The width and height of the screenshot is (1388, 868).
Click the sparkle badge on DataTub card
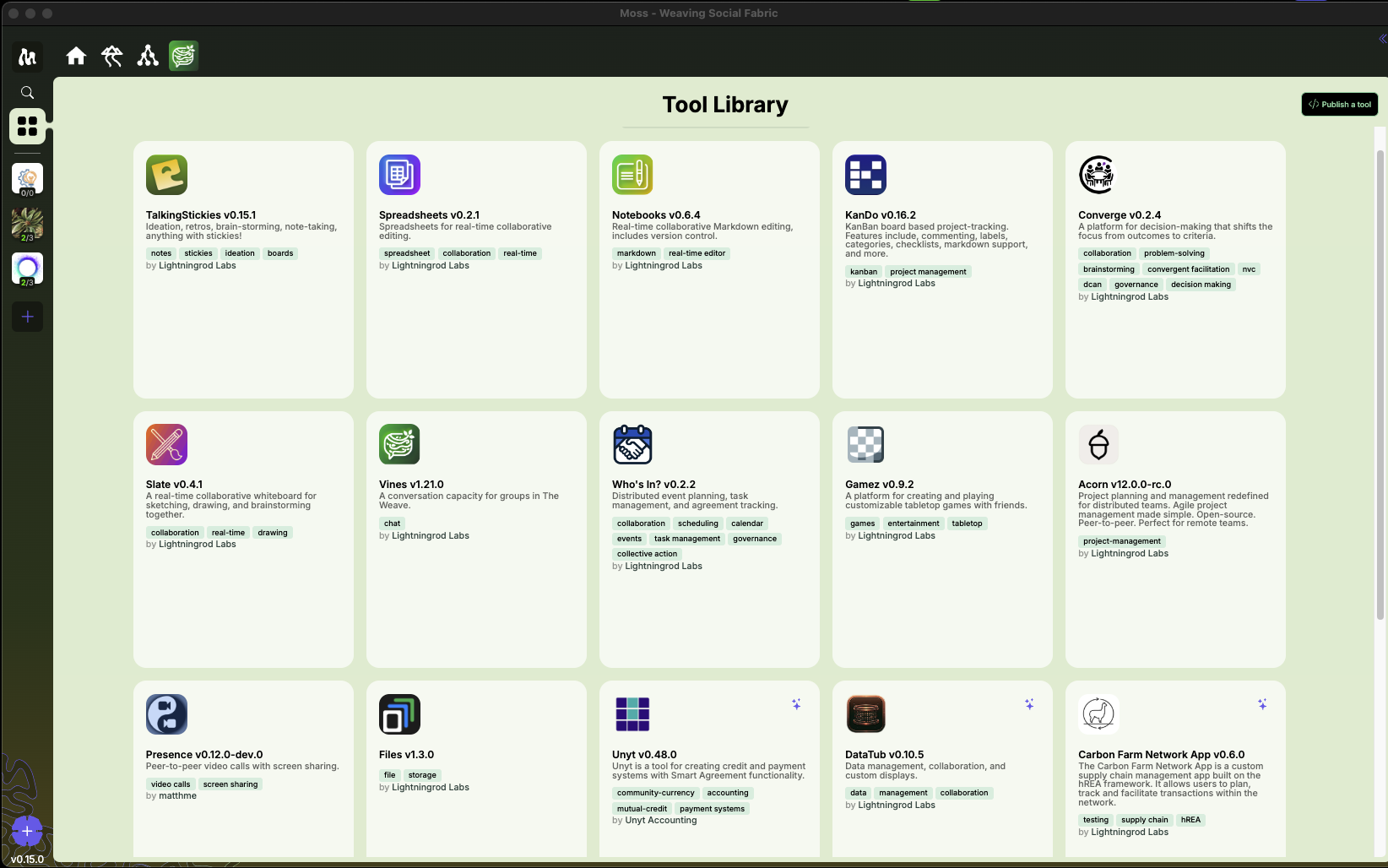[1029, 704]
